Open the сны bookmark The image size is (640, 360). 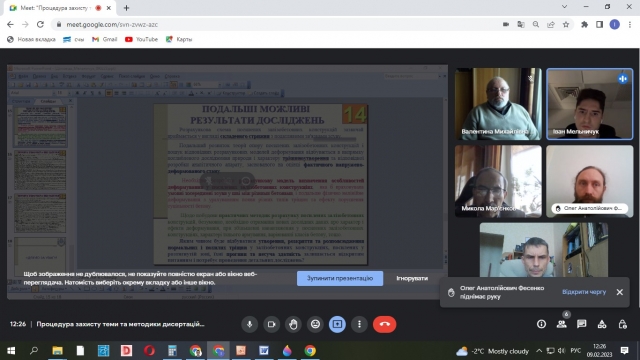point(73,39)
